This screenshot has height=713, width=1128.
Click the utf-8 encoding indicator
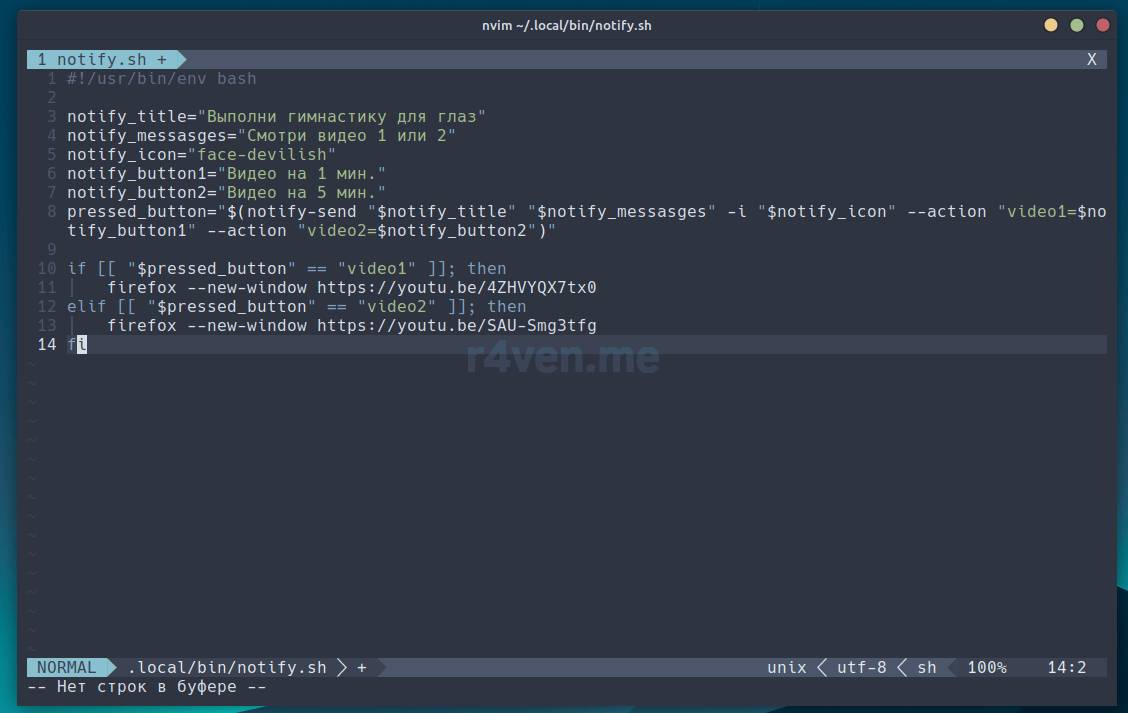point(861,668)
